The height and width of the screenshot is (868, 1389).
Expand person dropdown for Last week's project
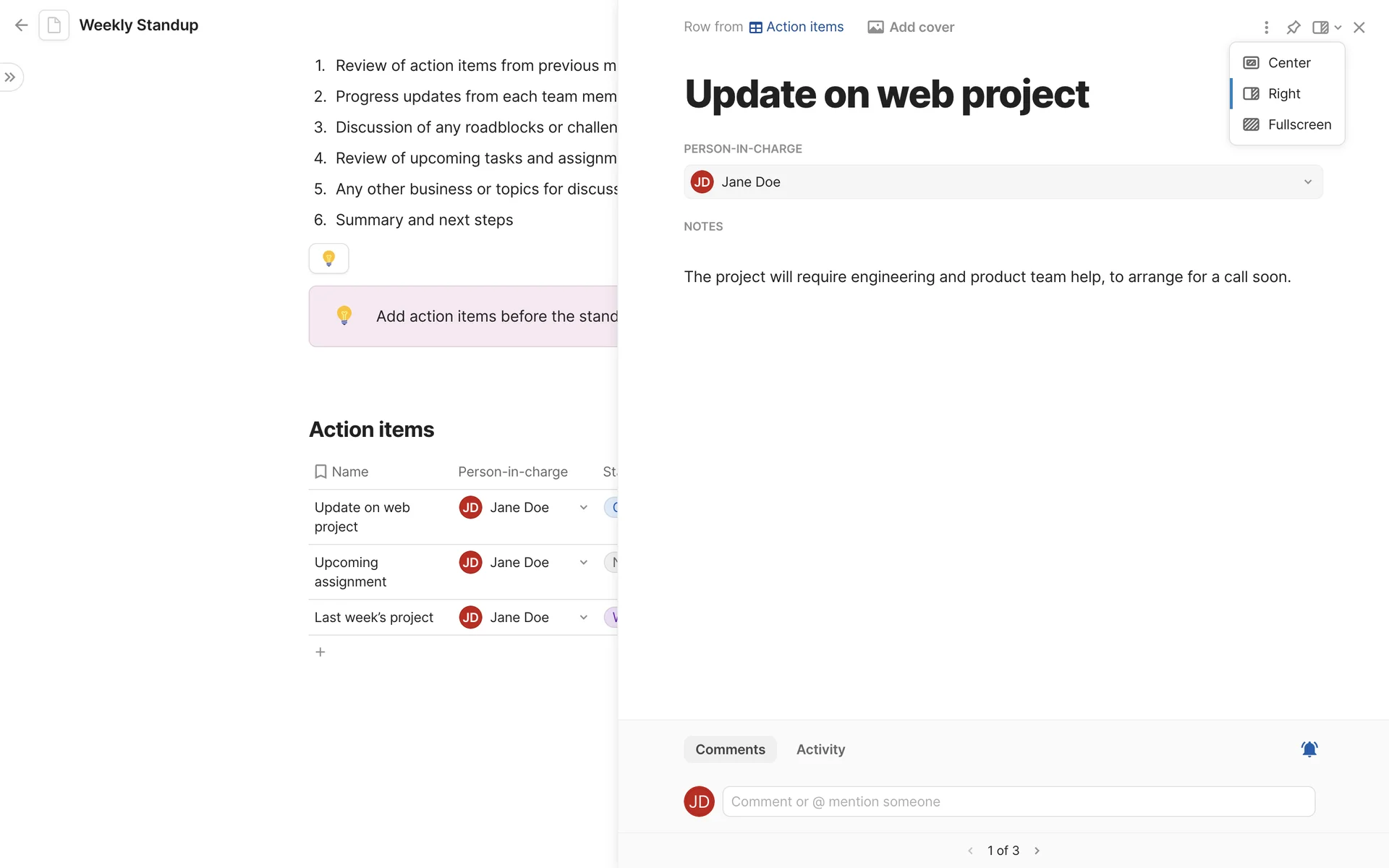coord(583,618)
